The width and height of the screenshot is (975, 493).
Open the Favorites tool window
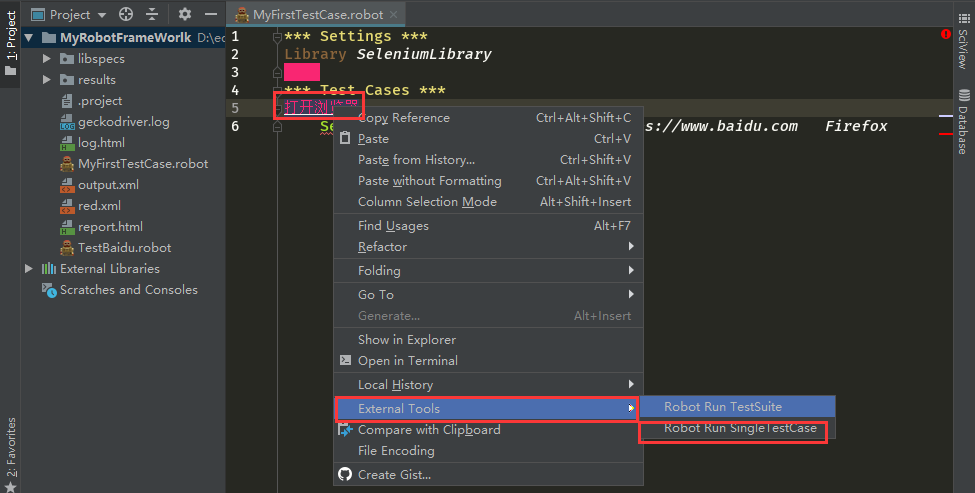[x=11, y=446]
